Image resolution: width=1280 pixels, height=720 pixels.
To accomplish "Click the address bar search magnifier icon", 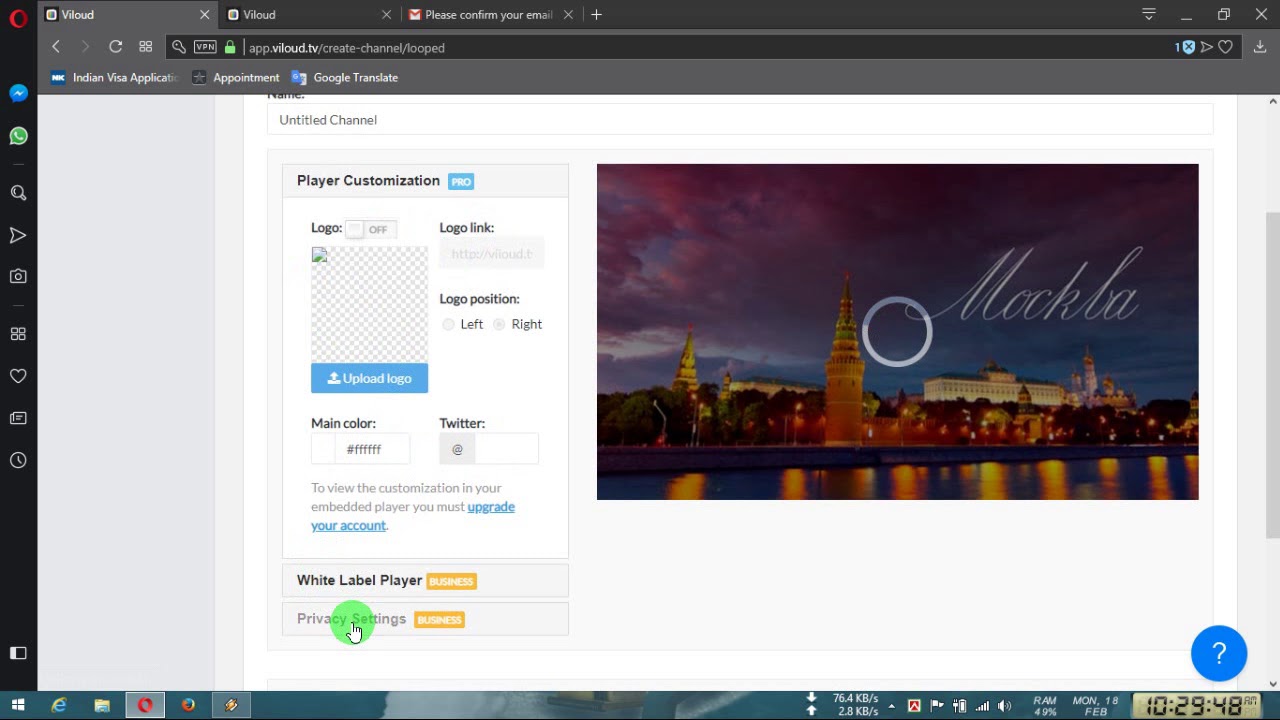I will pos(178,47).
